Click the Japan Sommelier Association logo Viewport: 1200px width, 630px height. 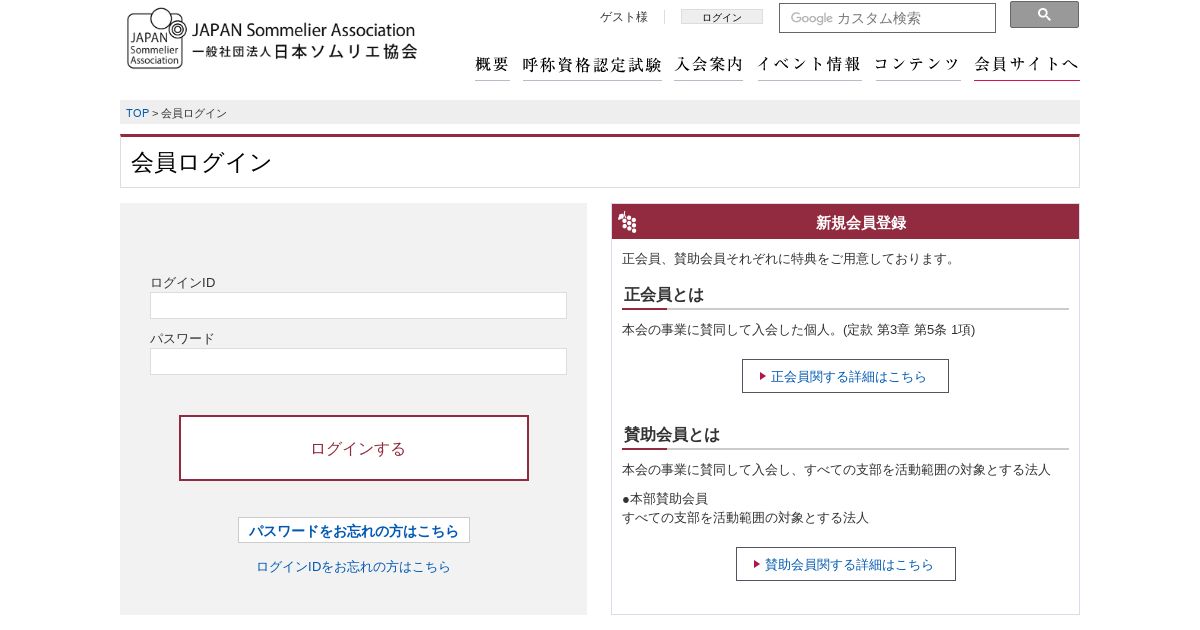(272, 38)
